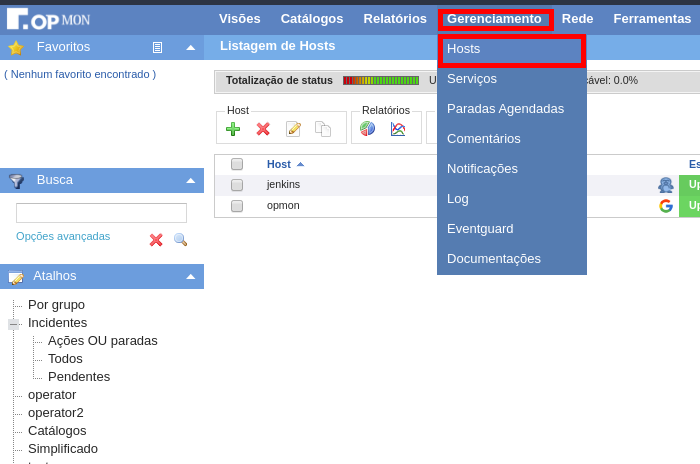This screenshot has width=700, height=464.
Task: Click the Google icon on opmon row
Action: pyautogui.click(x=666, y=206)
